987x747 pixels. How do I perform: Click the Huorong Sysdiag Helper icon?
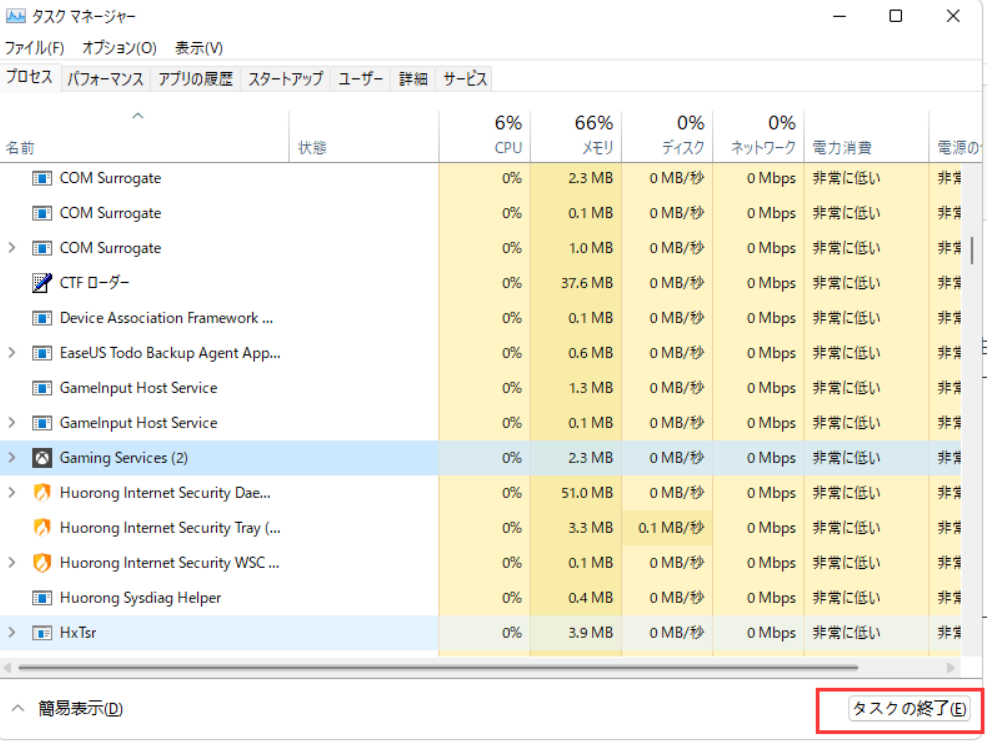coord(42,598)
